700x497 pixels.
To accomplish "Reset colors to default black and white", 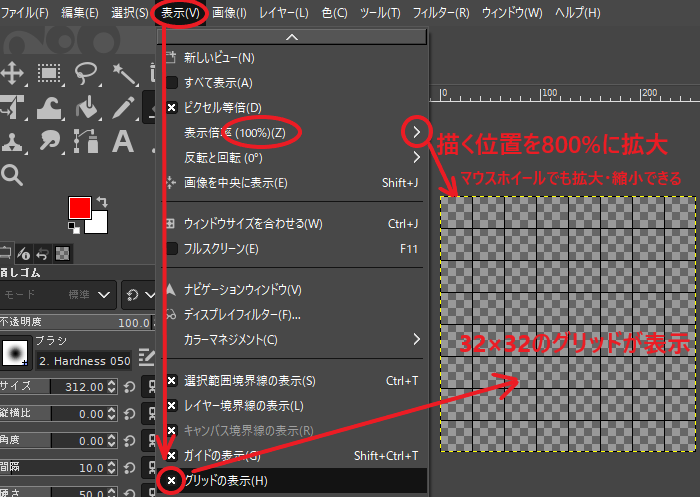I will [x=74, y=228].
